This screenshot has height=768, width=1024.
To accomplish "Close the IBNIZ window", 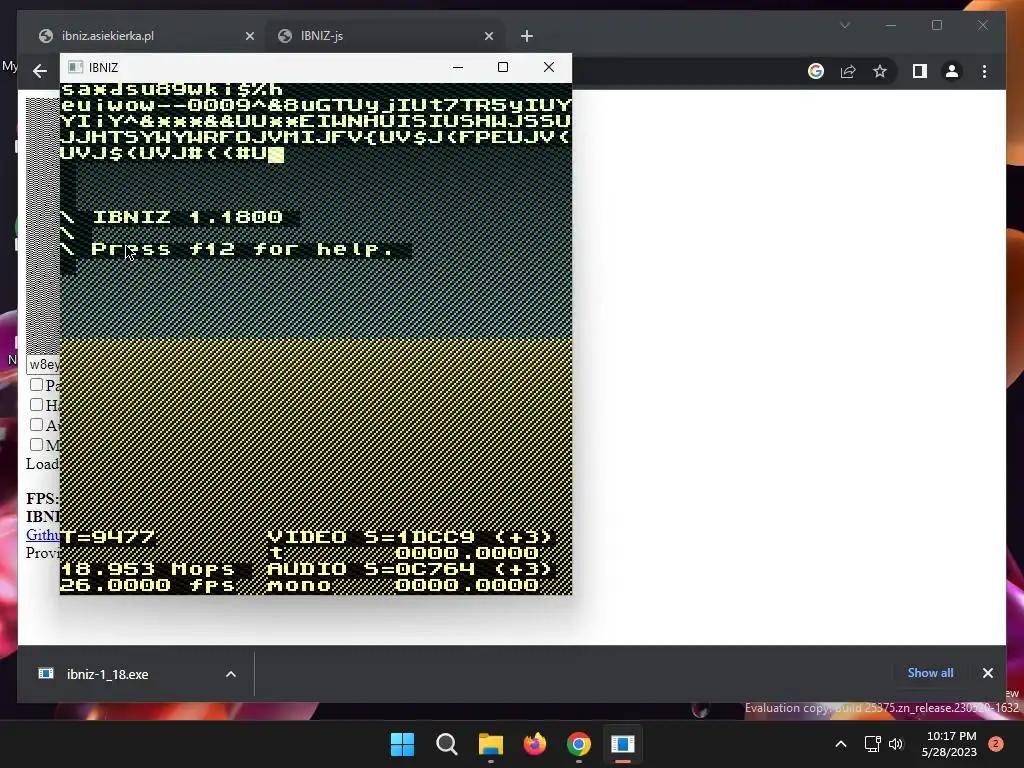I will (x=549, y=67).
